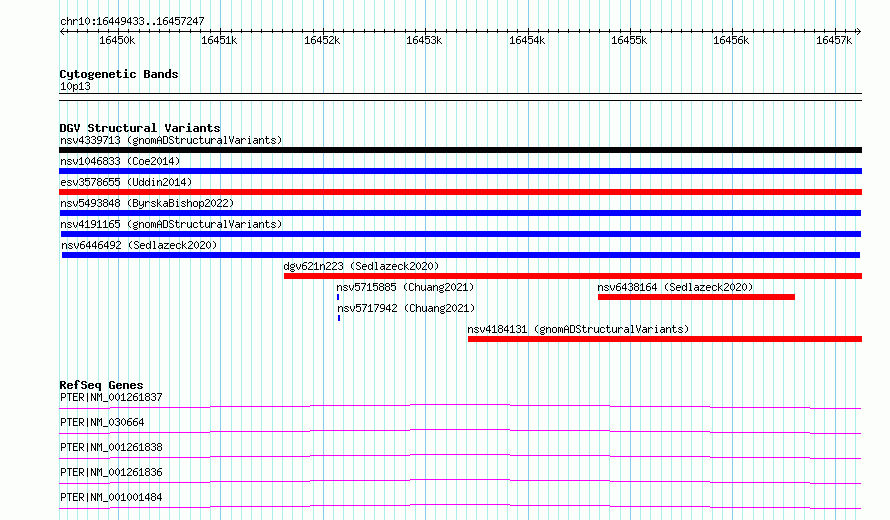Open the nsv4191165 (gnomADStructuralVariants) label
890x520 pixels.
coord(171,224)
